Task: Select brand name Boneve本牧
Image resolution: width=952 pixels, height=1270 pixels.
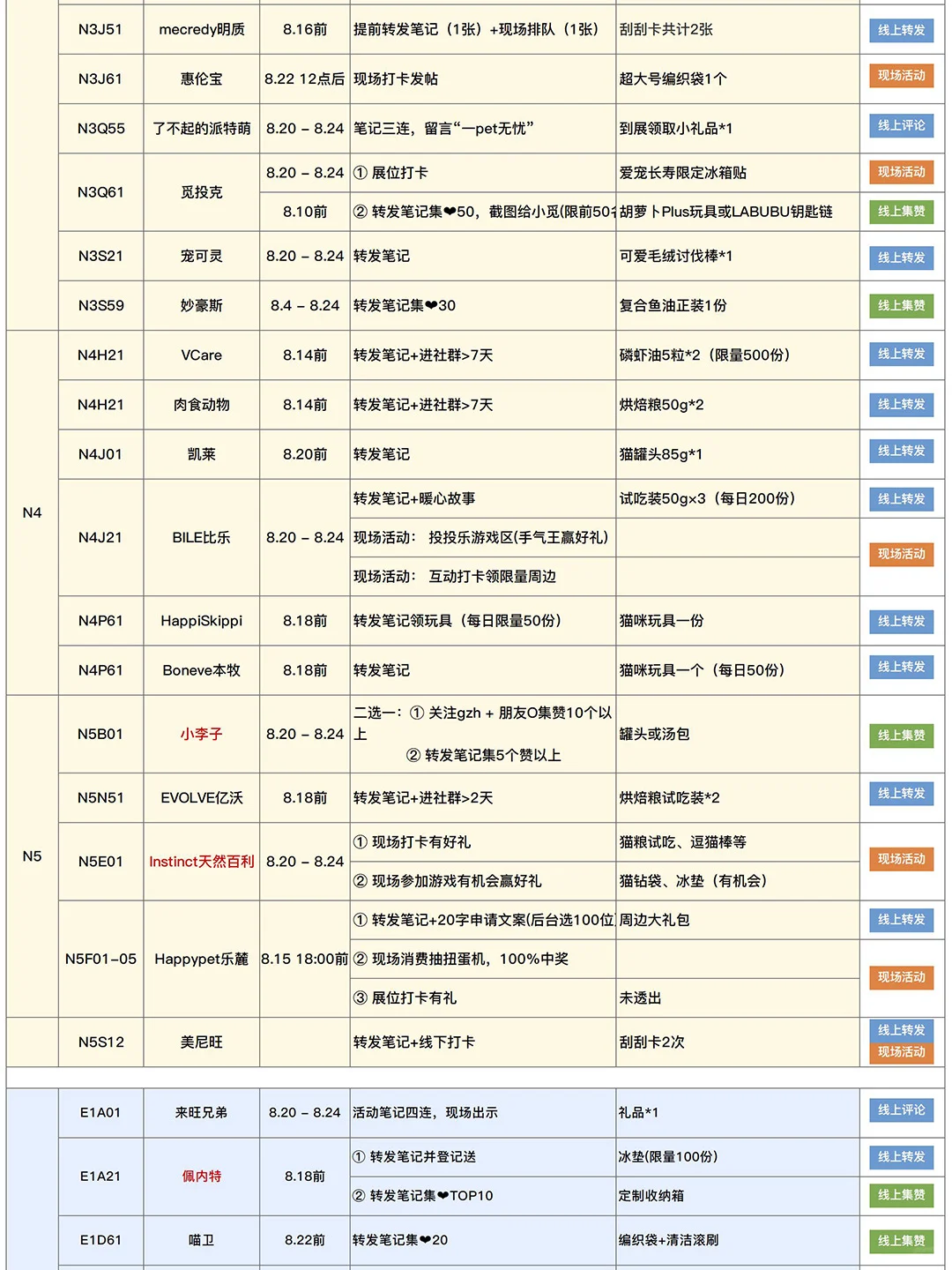Action: click(x=202, y=670)
